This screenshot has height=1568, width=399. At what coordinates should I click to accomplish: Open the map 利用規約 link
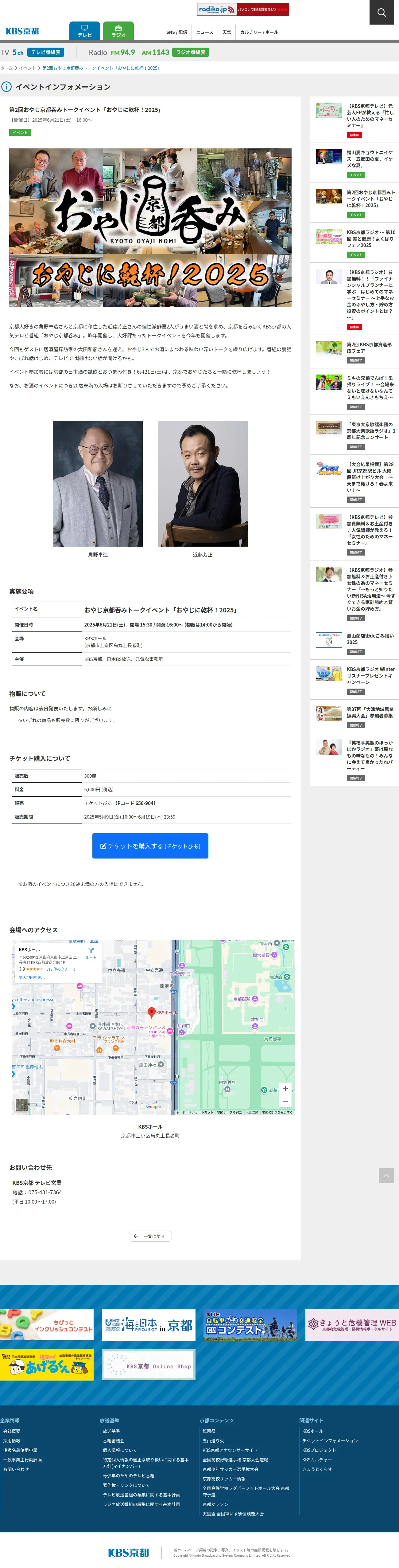point(252,1112)
